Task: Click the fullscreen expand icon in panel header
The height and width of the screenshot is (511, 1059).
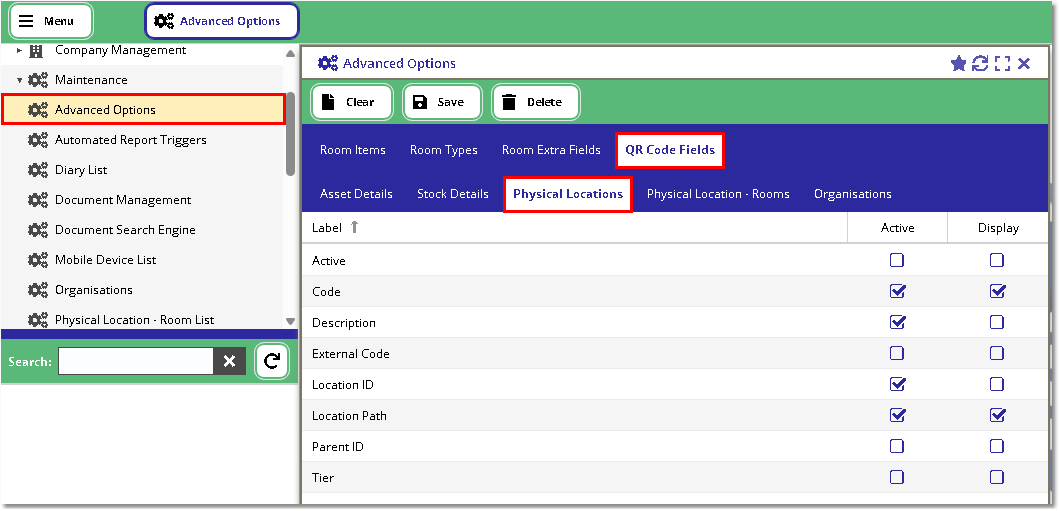Action: coord(1002,63)
